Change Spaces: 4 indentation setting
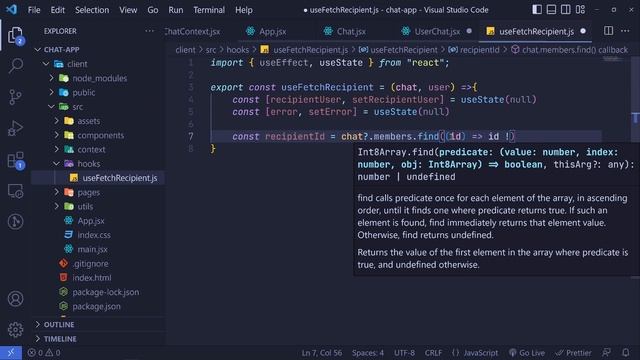This screenshot has height=360, width=640. pyautogui.click(x=368, y=353)
